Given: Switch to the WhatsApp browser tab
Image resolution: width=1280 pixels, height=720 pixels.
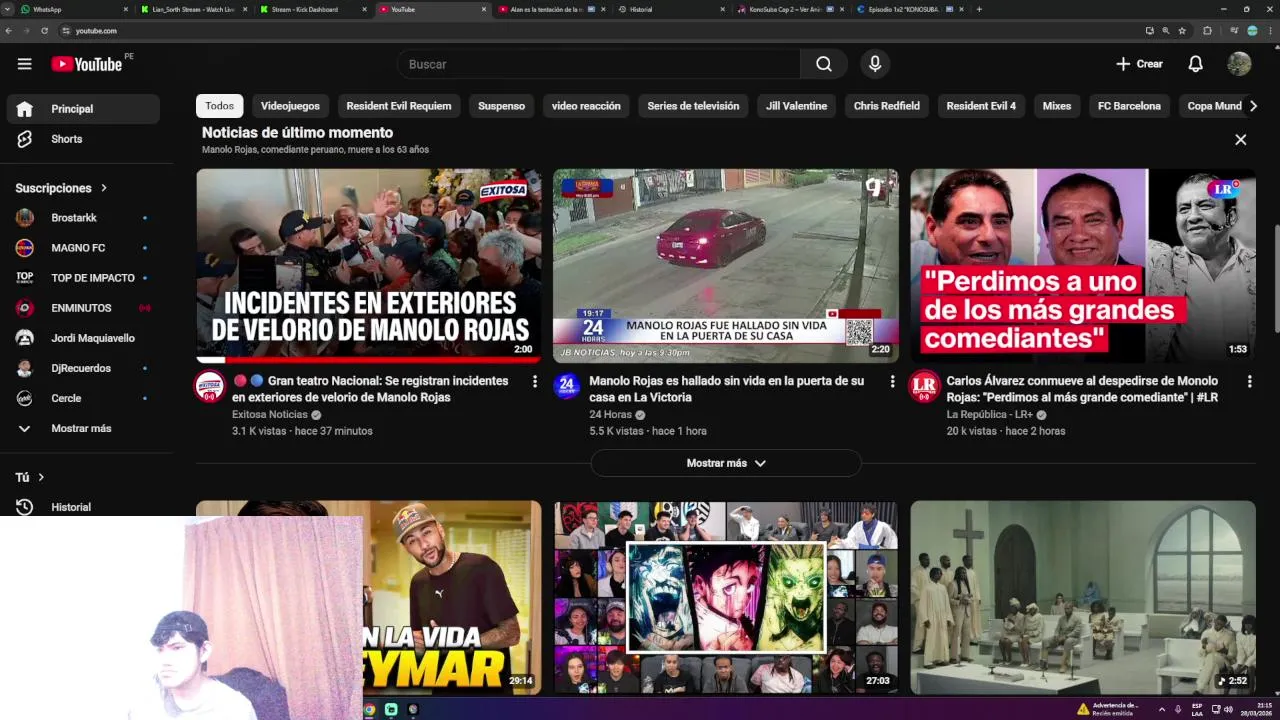Looking at the screenshot, I should coord(74,9).
